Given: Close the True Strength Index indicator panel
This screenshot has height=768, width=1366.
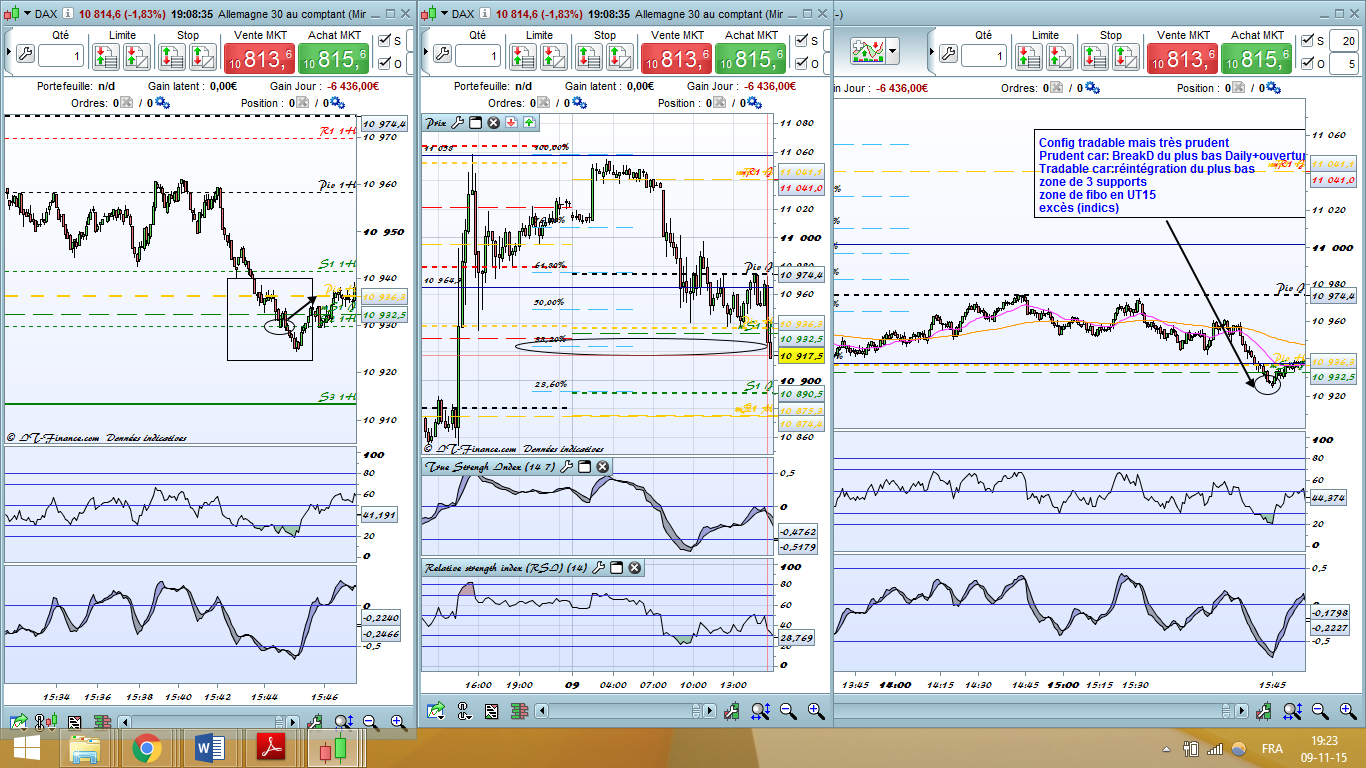Looking at the screenshot, I should (x=602, y=467).
